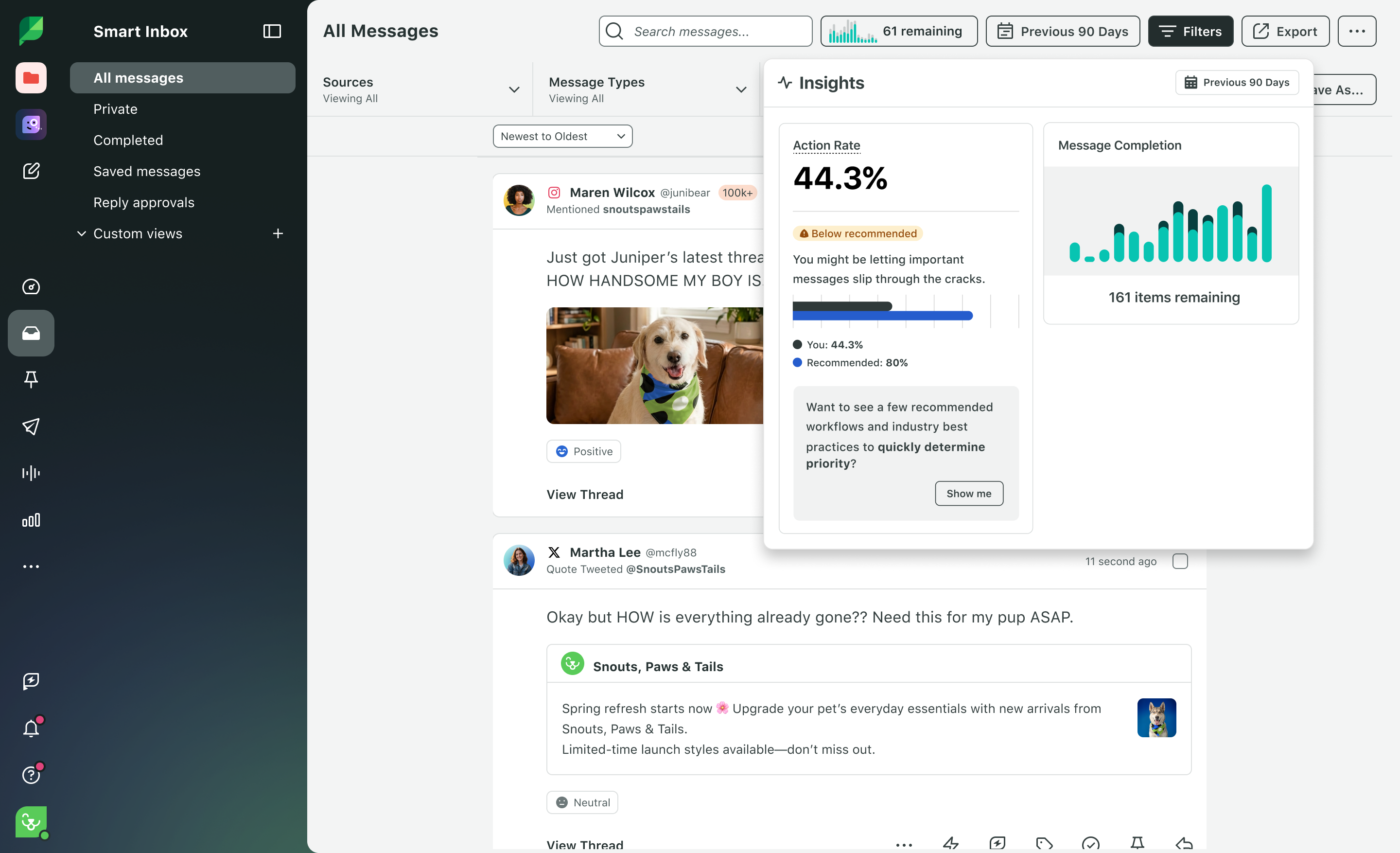The image size is (1400, 853).
Task: Click the 61 remaining insights button
Action: [x=899, y=31]
